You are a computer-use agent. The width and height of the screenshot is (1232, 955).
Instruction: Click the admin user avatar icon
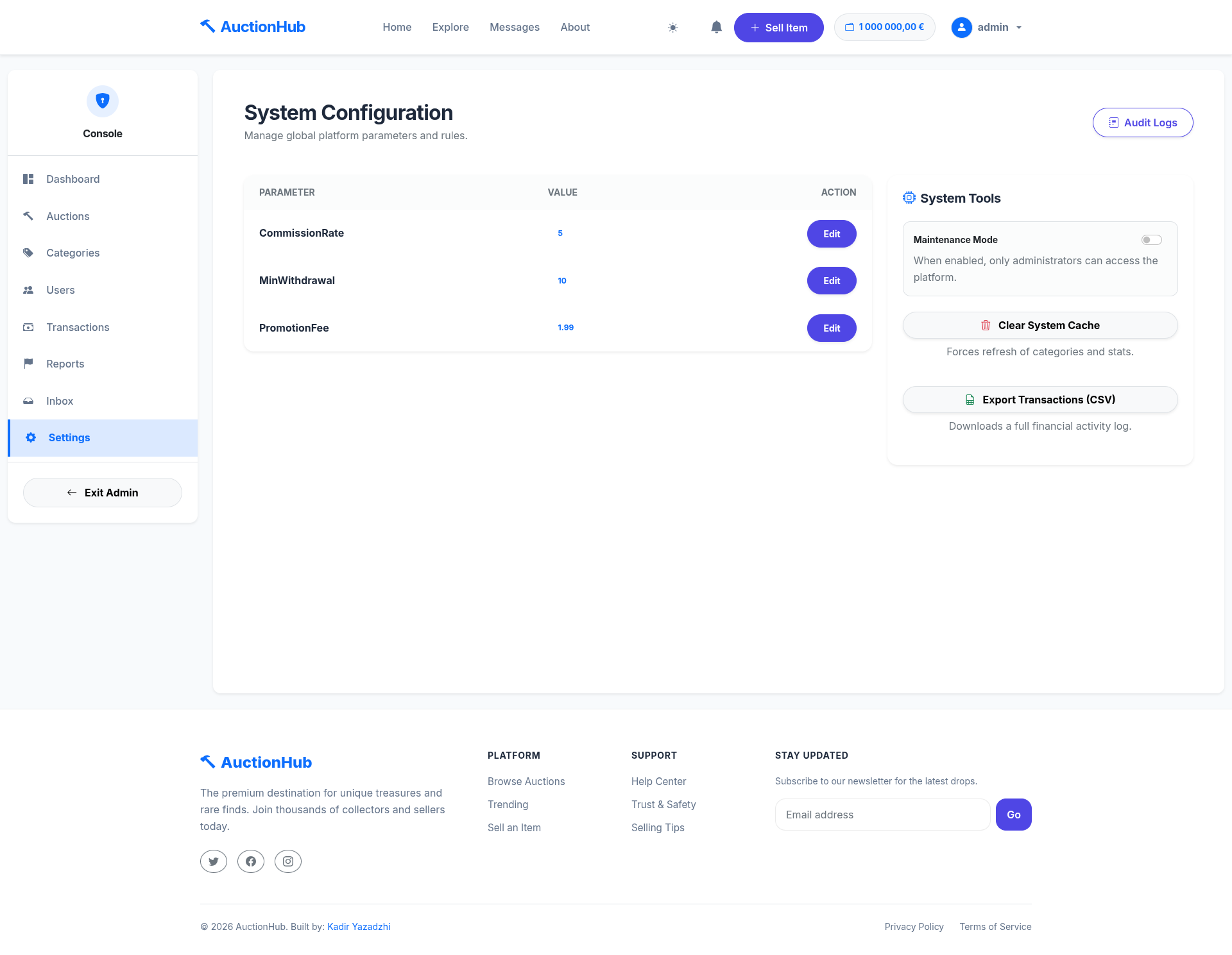pos(961,27)
